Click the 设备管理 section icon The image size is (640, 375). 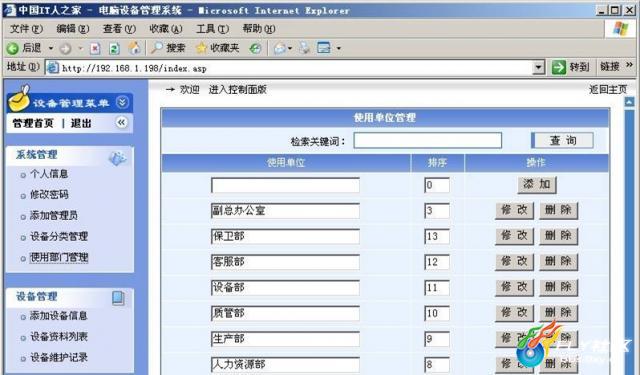pos(118,299)
